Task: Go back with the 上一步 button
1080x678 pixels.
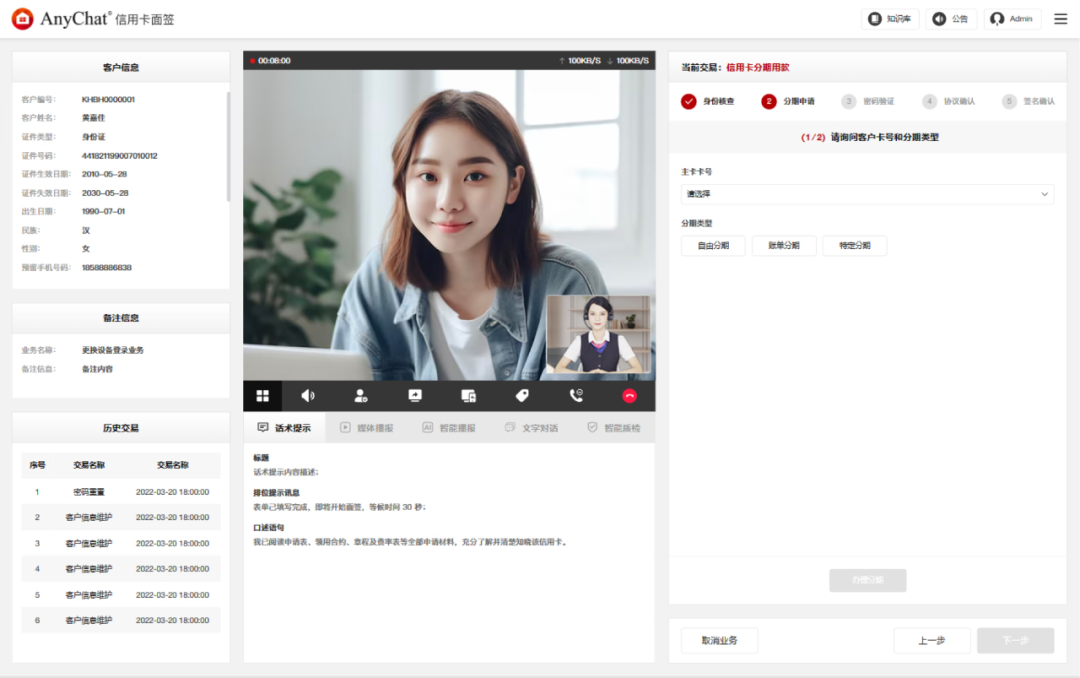Action: [x=930, y=641]
